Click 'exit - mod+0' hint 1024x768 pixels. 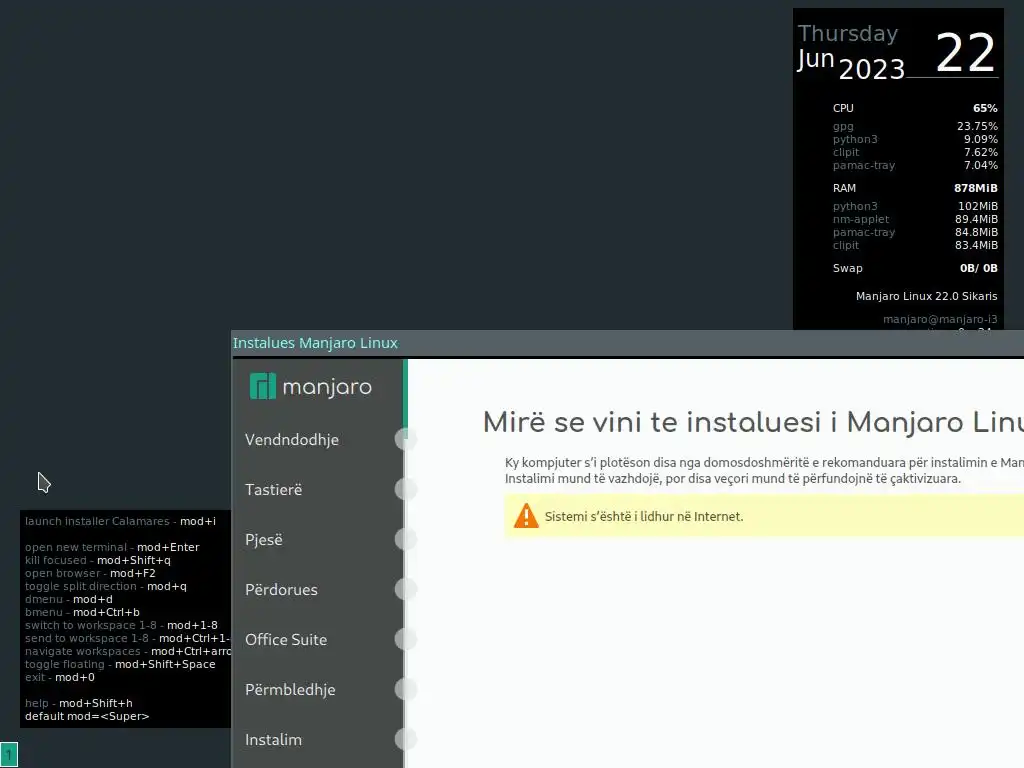[59, 678]
